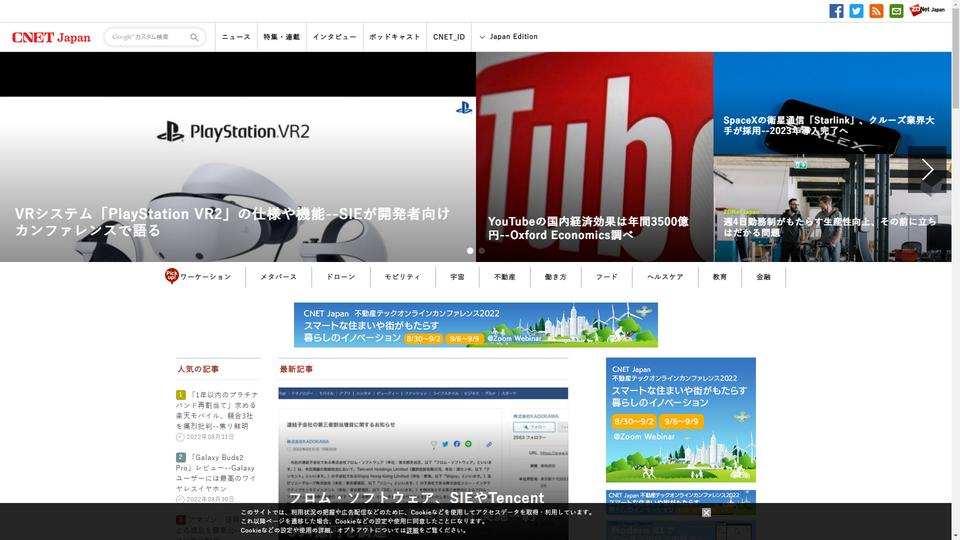Click the sidebar 不動産テック conference ad
Screen dimensions: 960x540
click(681, 419)
